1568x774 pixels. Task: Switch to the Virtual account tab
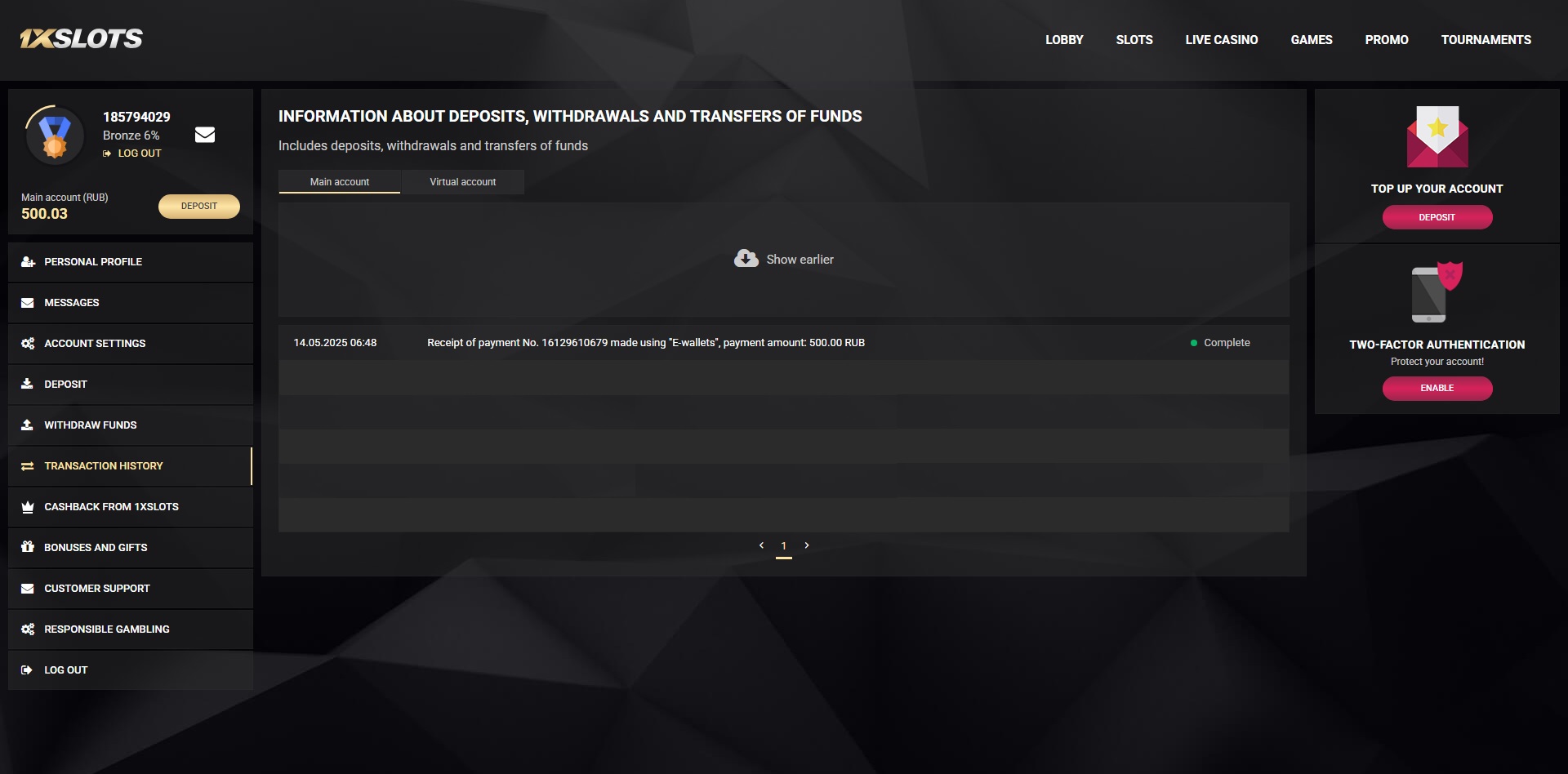point(463,182)
